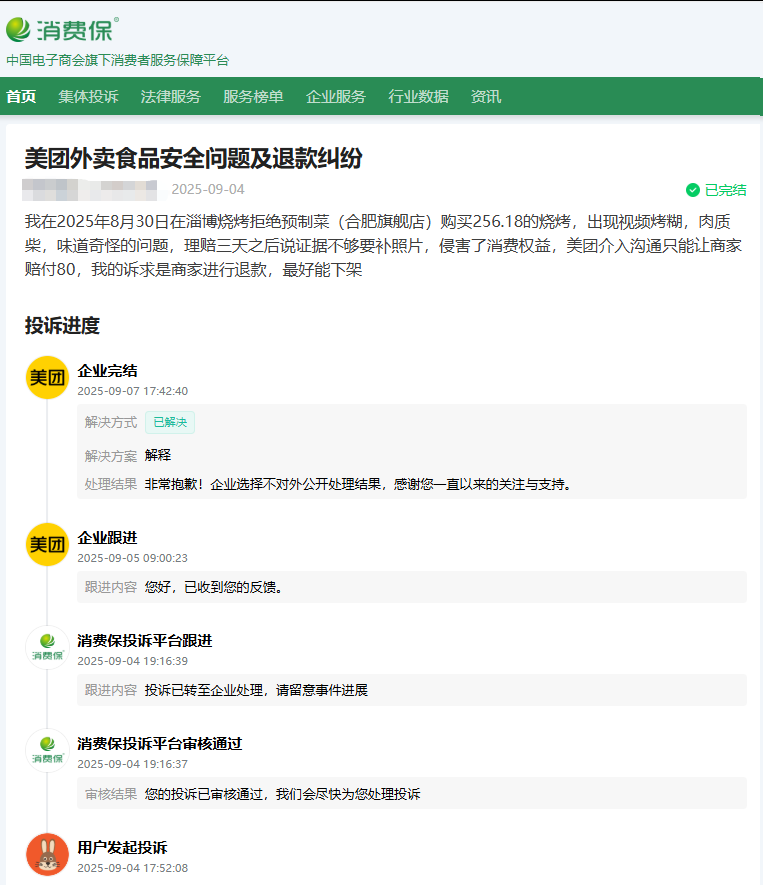
Task: Open 企业服务 navigation item
Action: (336, 97)
